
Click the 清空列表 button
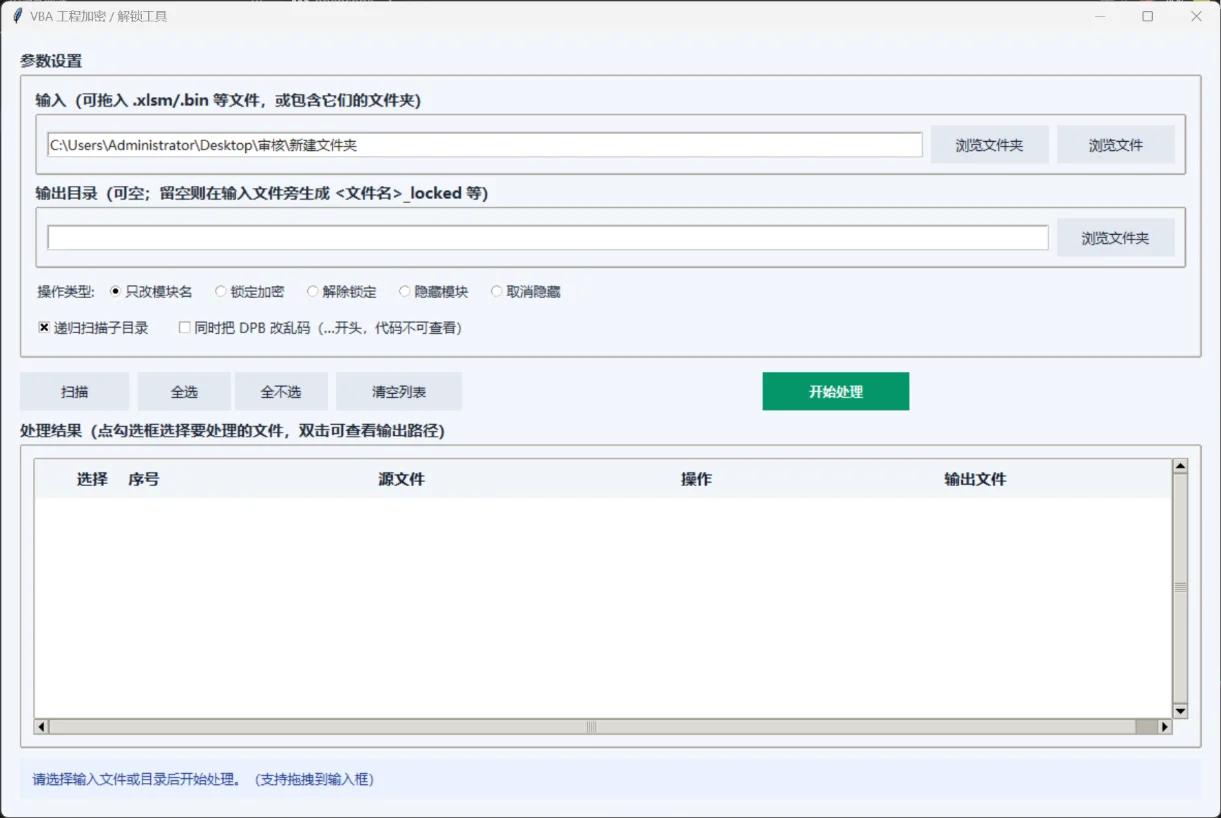399,391
